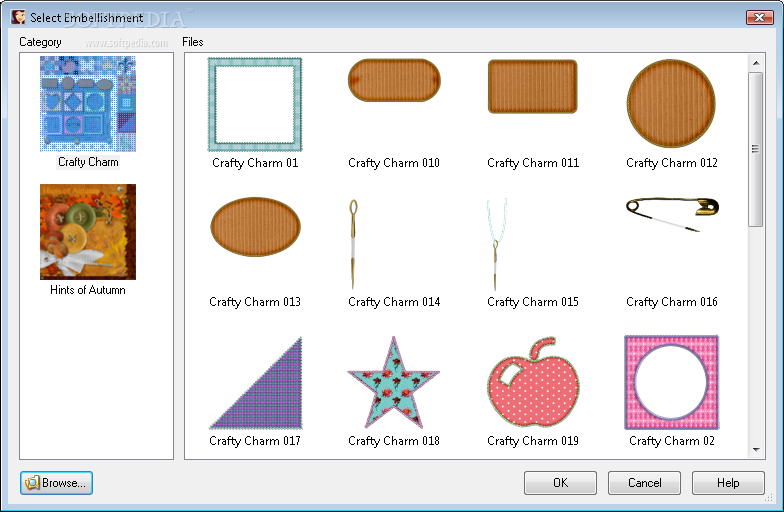Viewport: 784px width, 512px height.
Task: Open the Help button
Action: point(728,483)
